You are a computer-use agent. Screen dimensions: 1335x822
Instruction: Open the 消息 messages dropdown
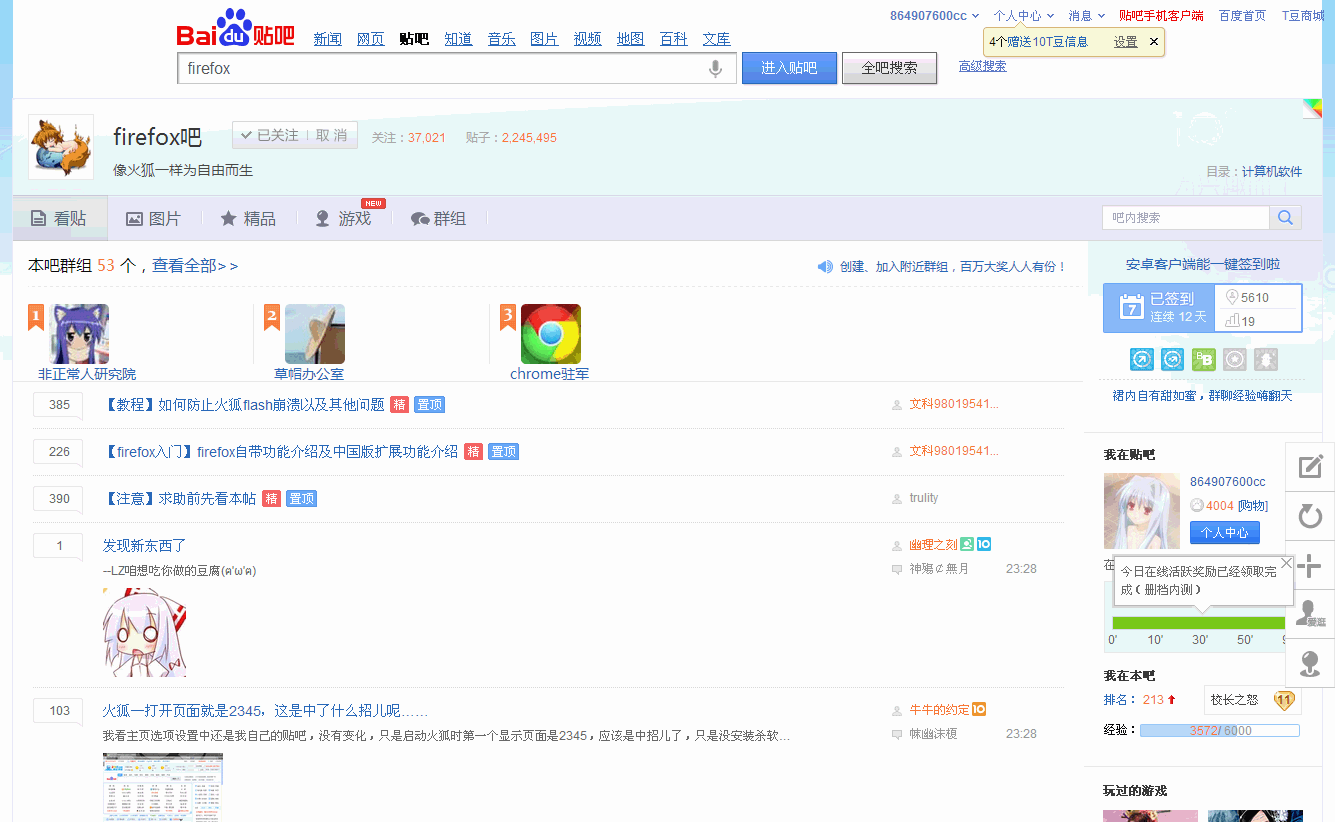pyautogui.click(x=1086, y=15)
